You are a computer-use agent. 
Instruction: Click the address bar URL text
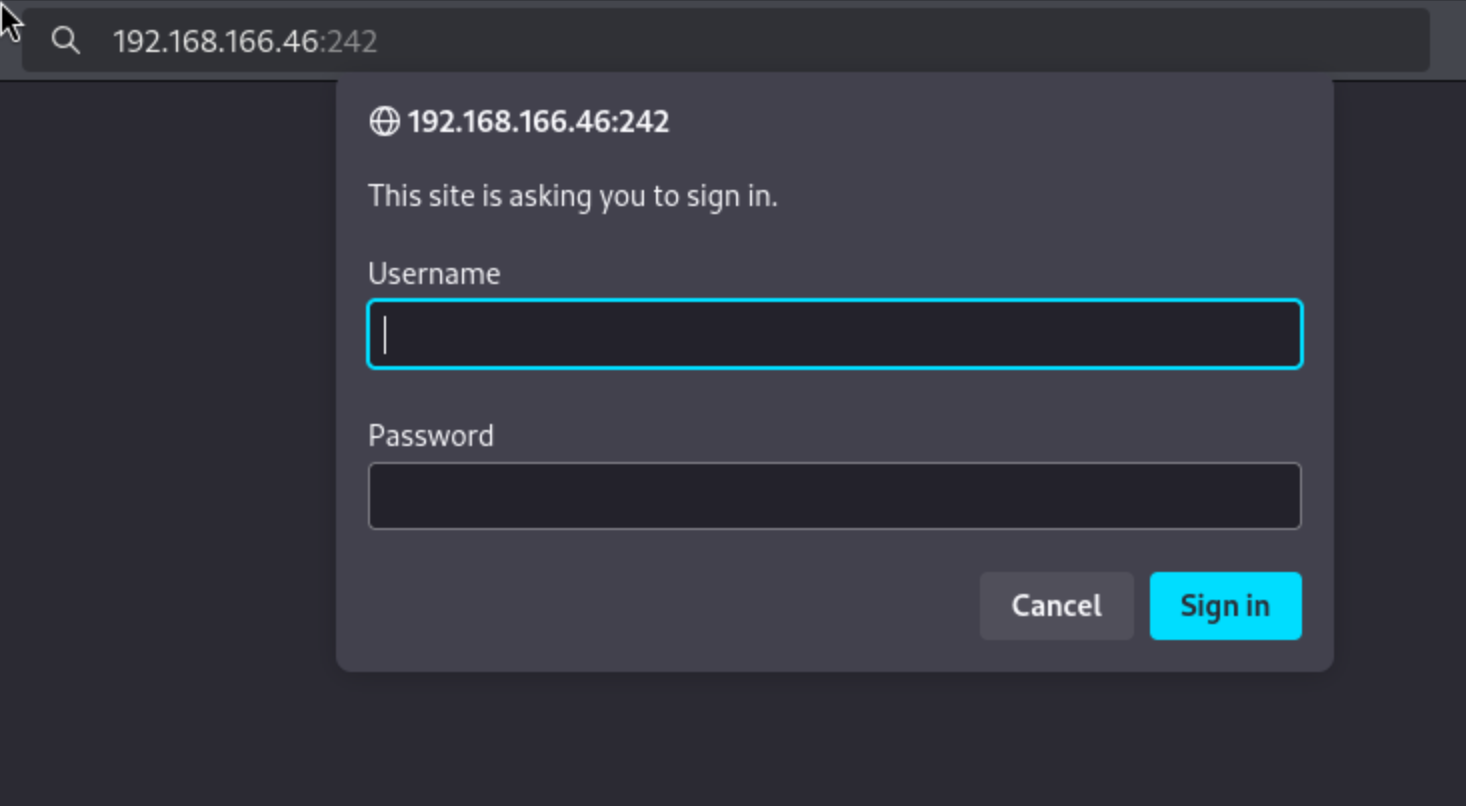215,41
